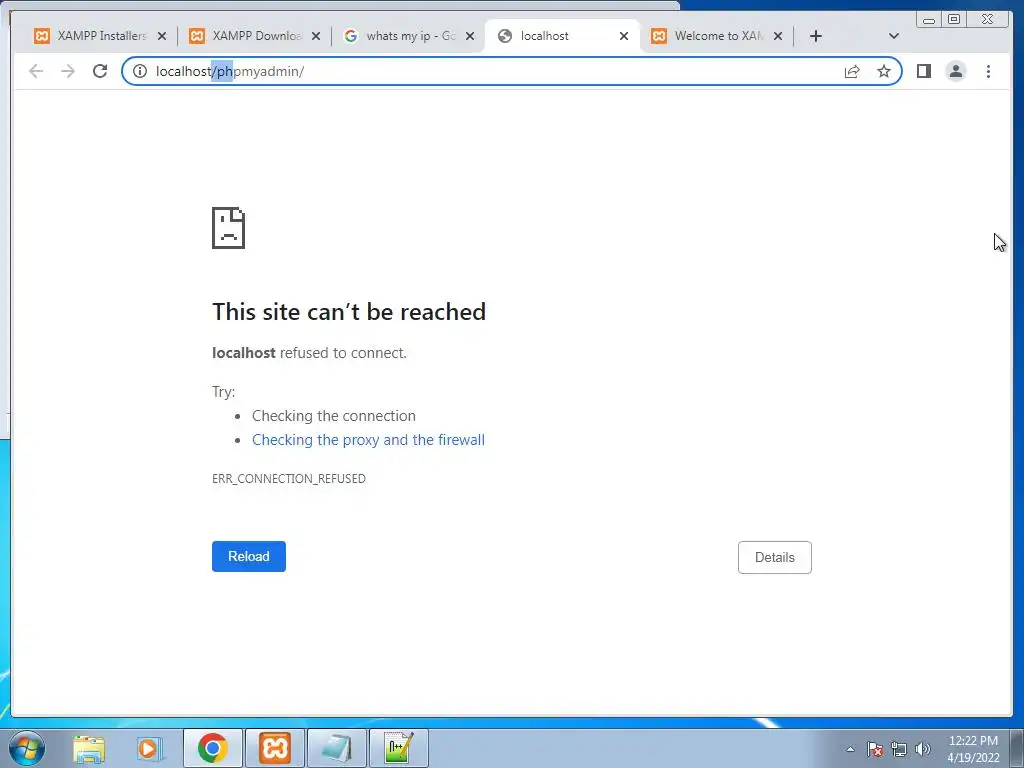The image size is (1024, 768).
Task: Switch to whats my ip Google tab
Action: tap(401, 36)
